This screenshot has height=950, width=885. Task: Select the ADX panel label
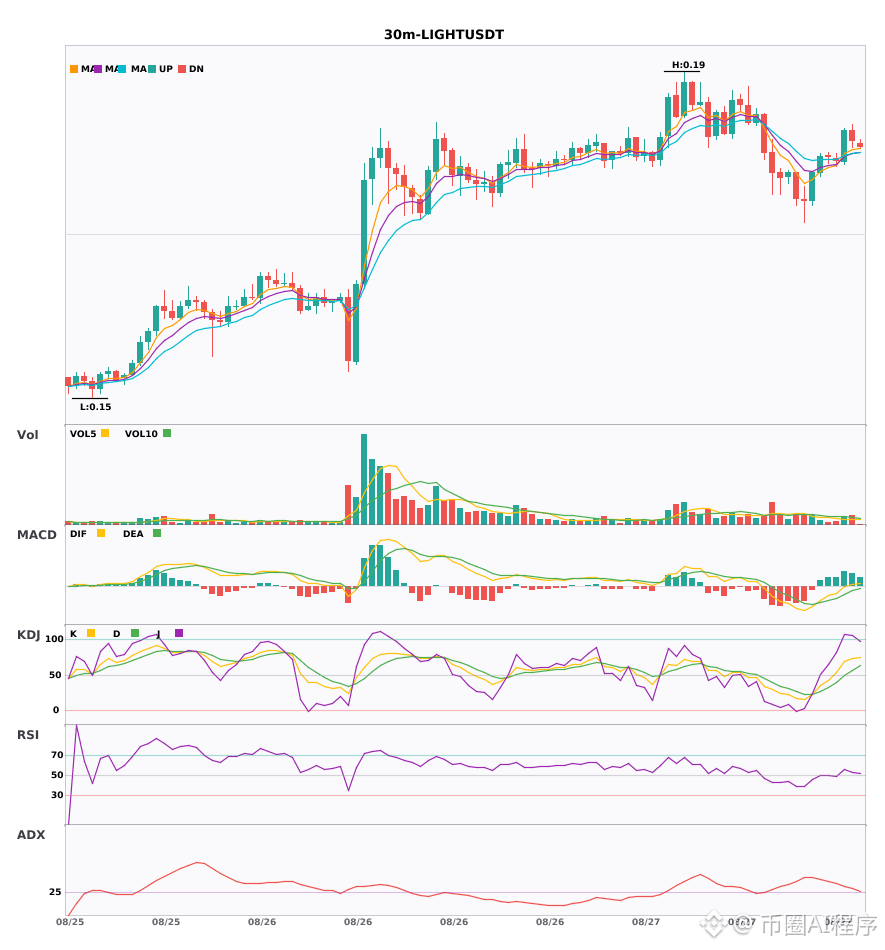(31, 835)
